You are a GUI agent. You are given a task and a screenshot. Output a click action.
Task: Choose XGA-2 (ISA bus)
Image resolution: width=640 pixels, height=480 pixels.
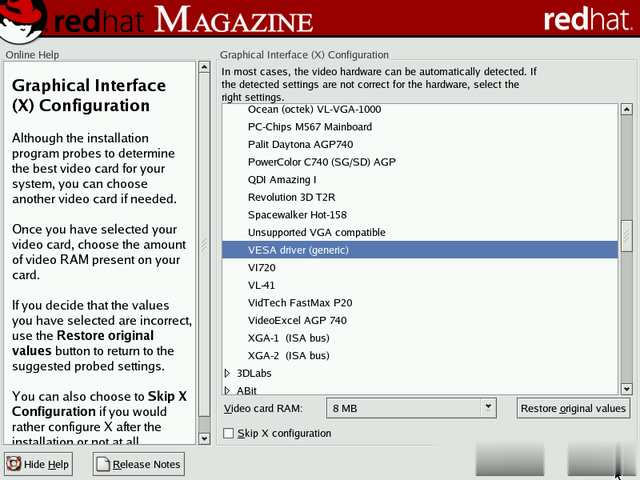pyautogui.click(x=420, y=355)
